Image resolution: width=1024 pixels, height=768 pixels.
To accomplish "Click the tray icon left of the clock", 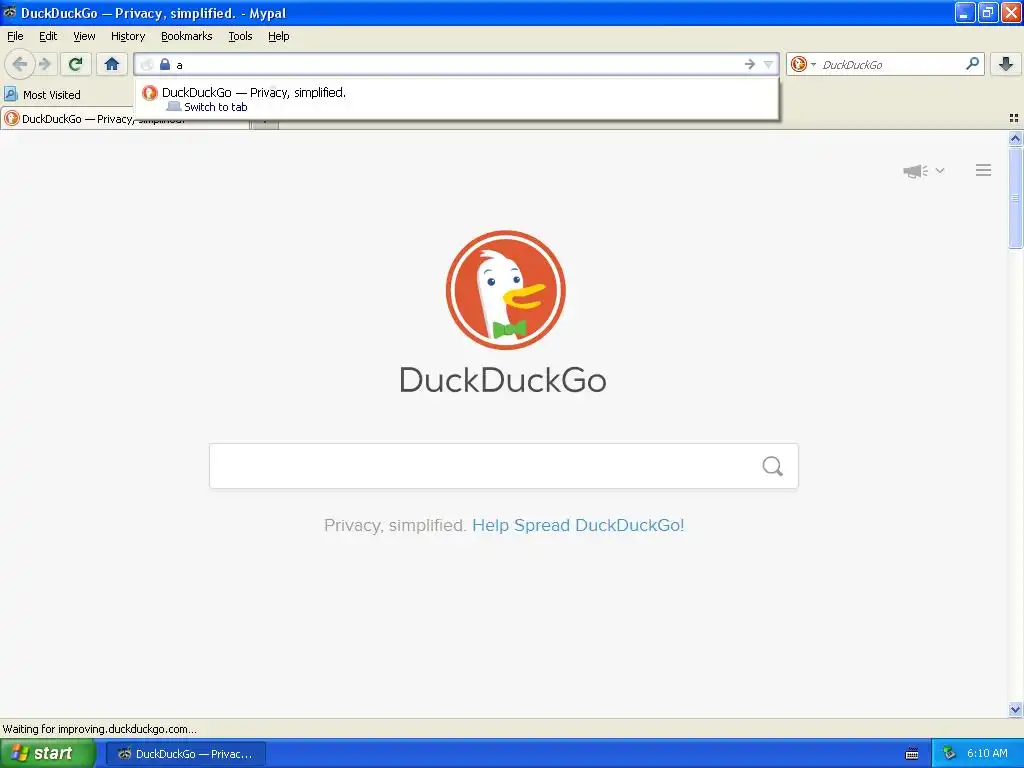I will tap(949, 754).
